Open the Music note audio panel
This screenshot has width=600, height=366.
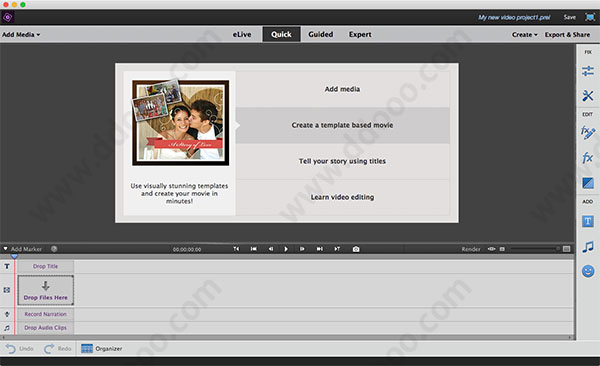(x=588, y=247)
